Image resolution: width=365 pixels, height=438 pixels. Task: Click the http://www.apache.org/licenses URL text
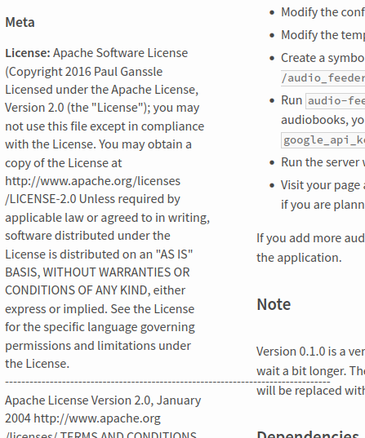93,181
